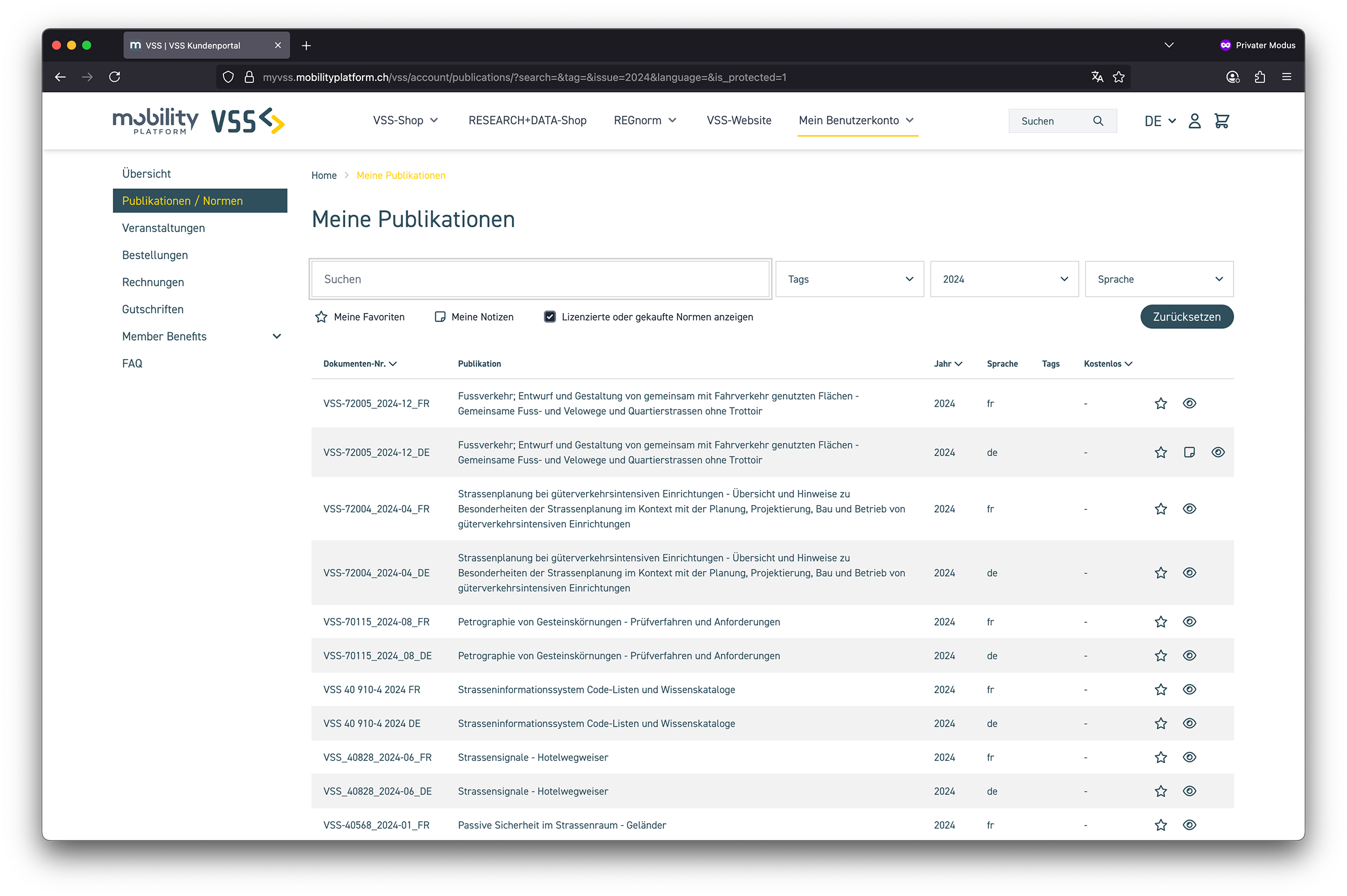Open Mein Benutzerkonto menu
The width and height of the screenshot is (1347, 896).
pos(856,121)
